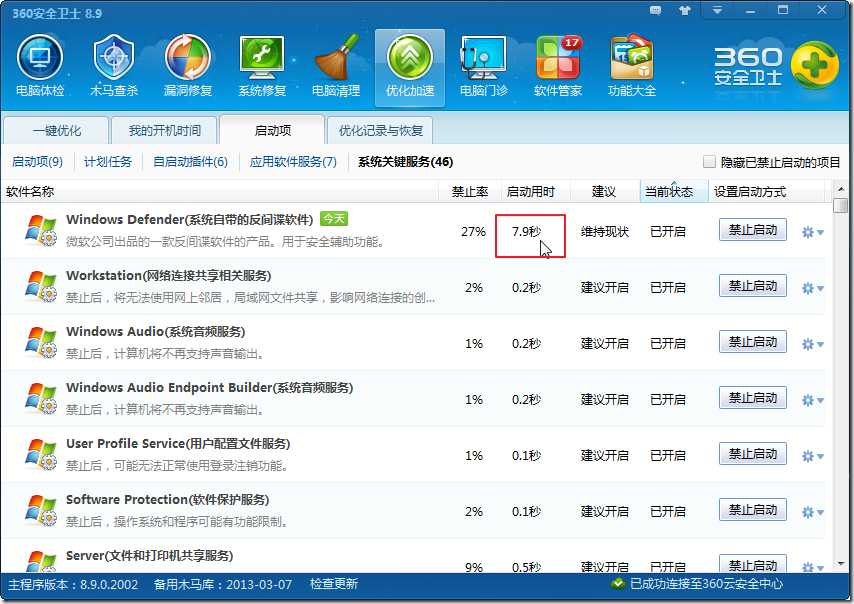Open gear dropdown for Workstation row

(813, 289)
